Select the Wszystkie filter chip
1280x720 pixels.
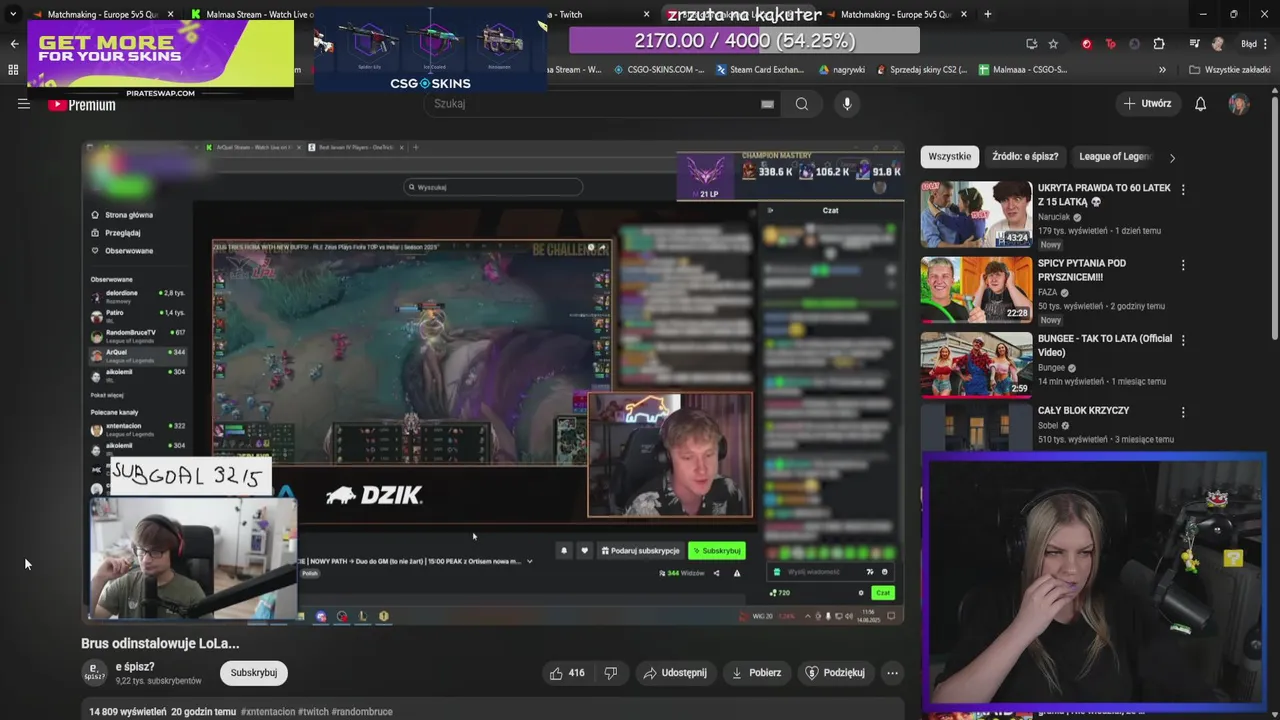tap(950, 157)
